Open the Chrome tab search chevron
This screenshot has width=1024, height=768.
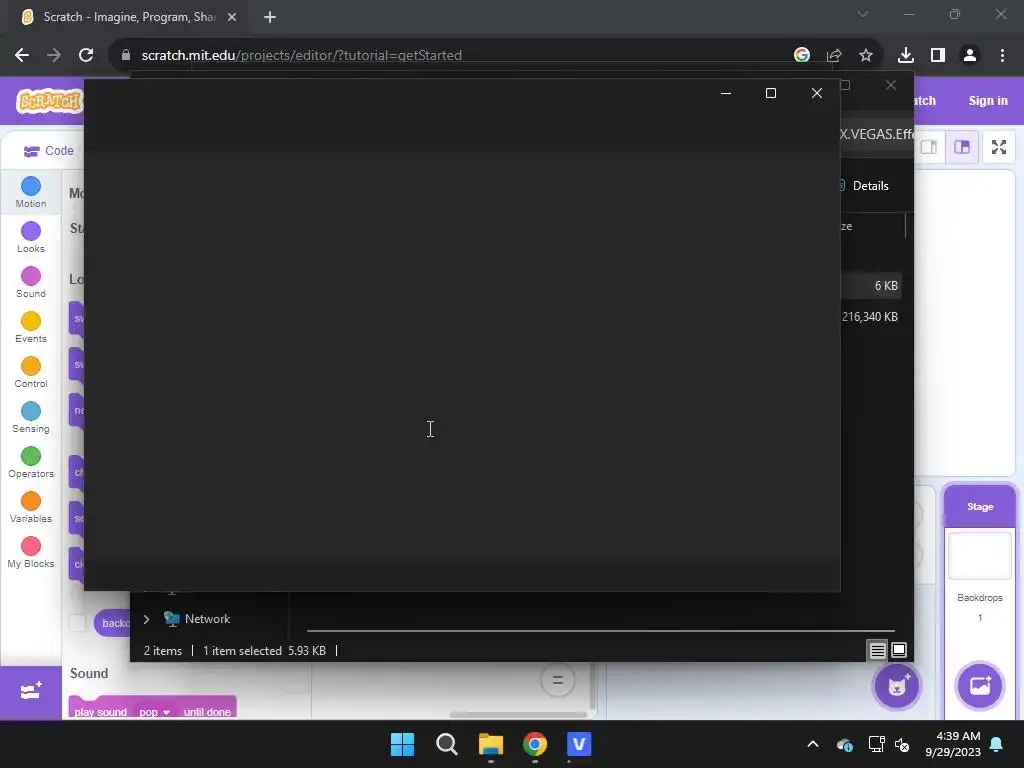click(x=863, y=14)
